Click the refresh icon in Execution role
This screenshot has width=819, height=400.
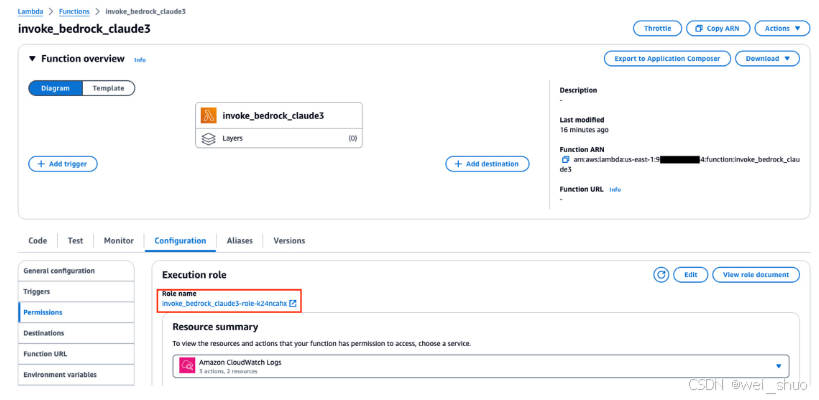tap(661, 275)
